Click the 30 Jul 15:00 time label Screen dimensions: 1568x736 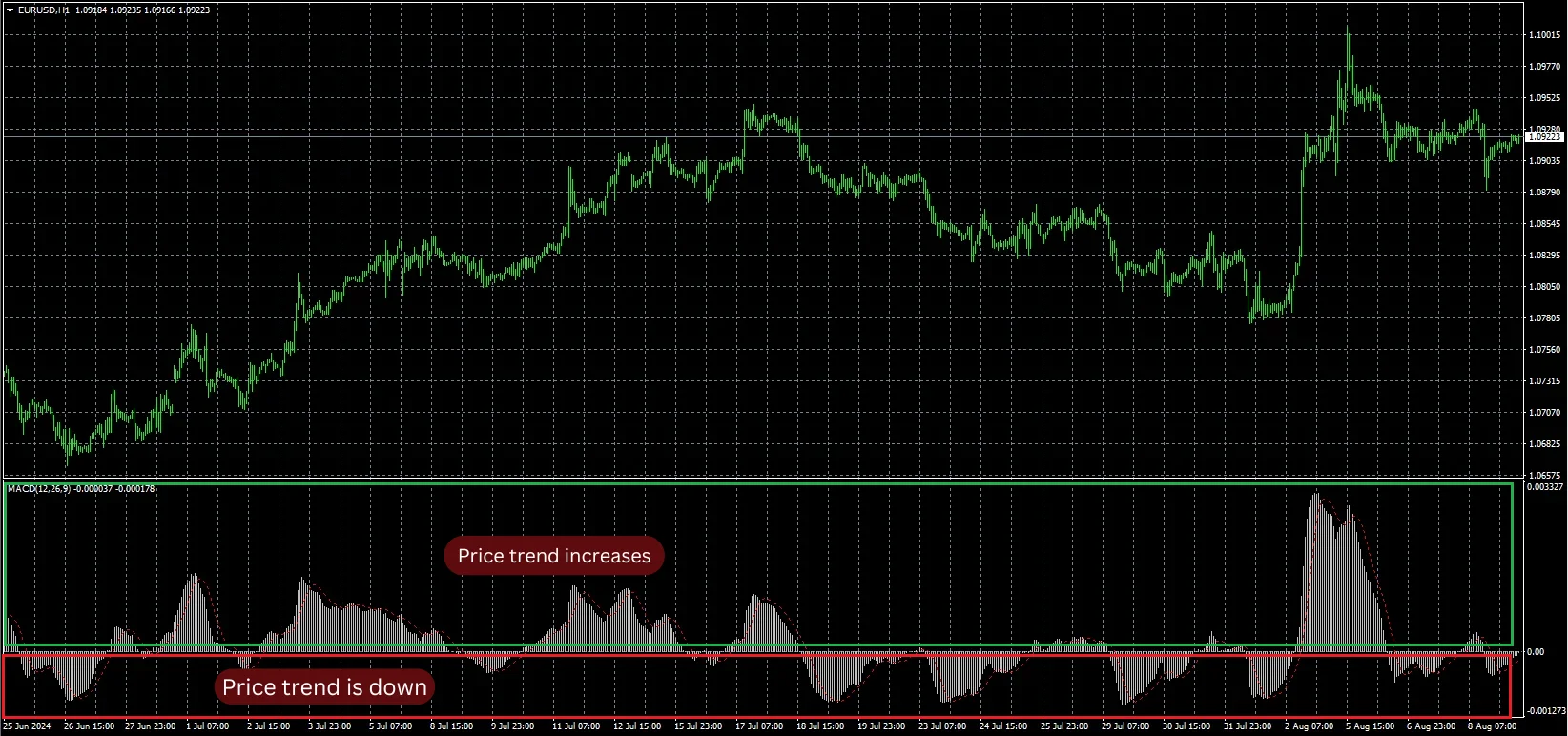[x=1186, y=726]
